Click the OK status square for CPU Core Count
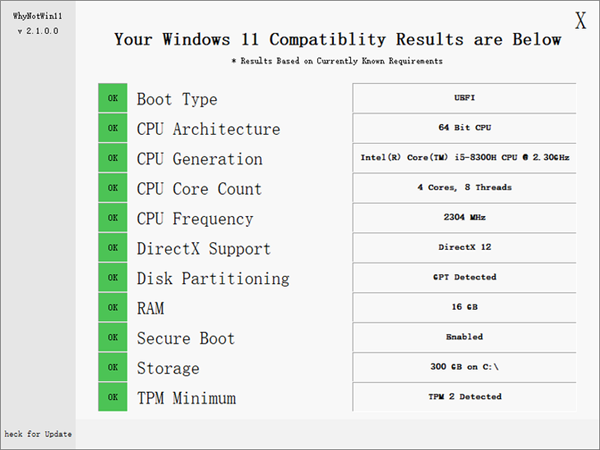The width and height of the screenshot is (600, 450). 113,188
